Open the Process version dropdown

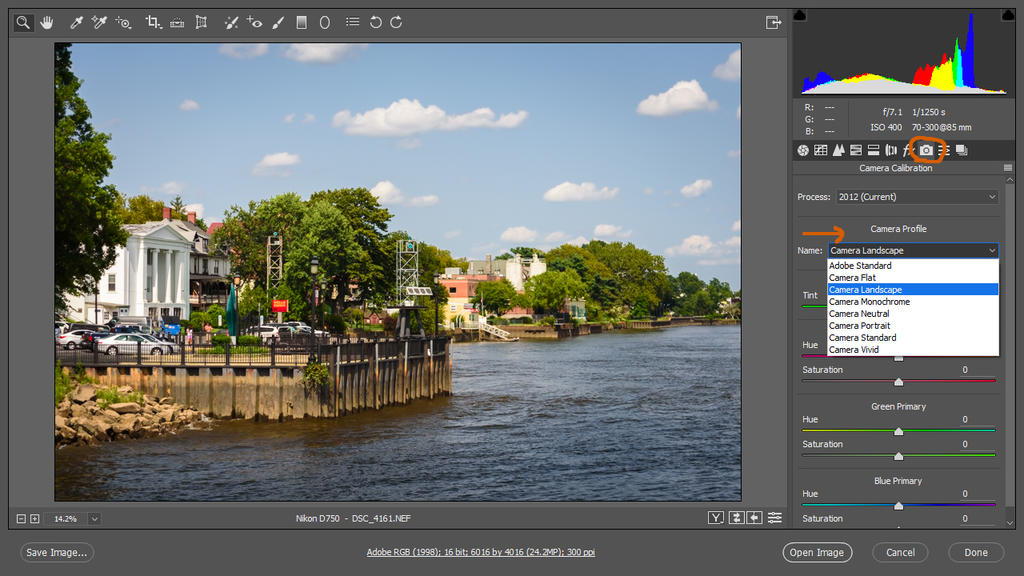(x=917, y=197)
